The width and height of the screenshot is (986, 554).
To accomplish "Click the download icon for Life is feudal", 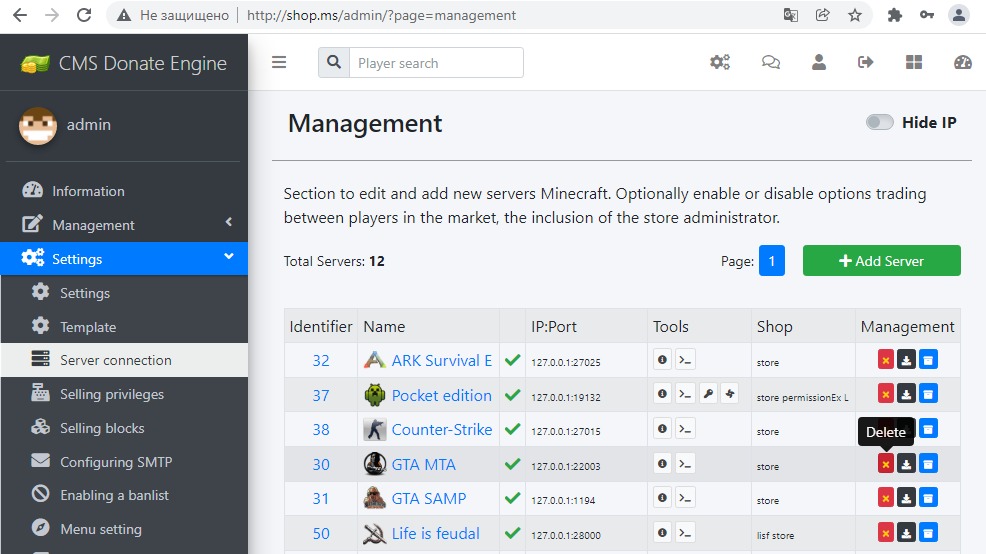I will click(906, 533).
